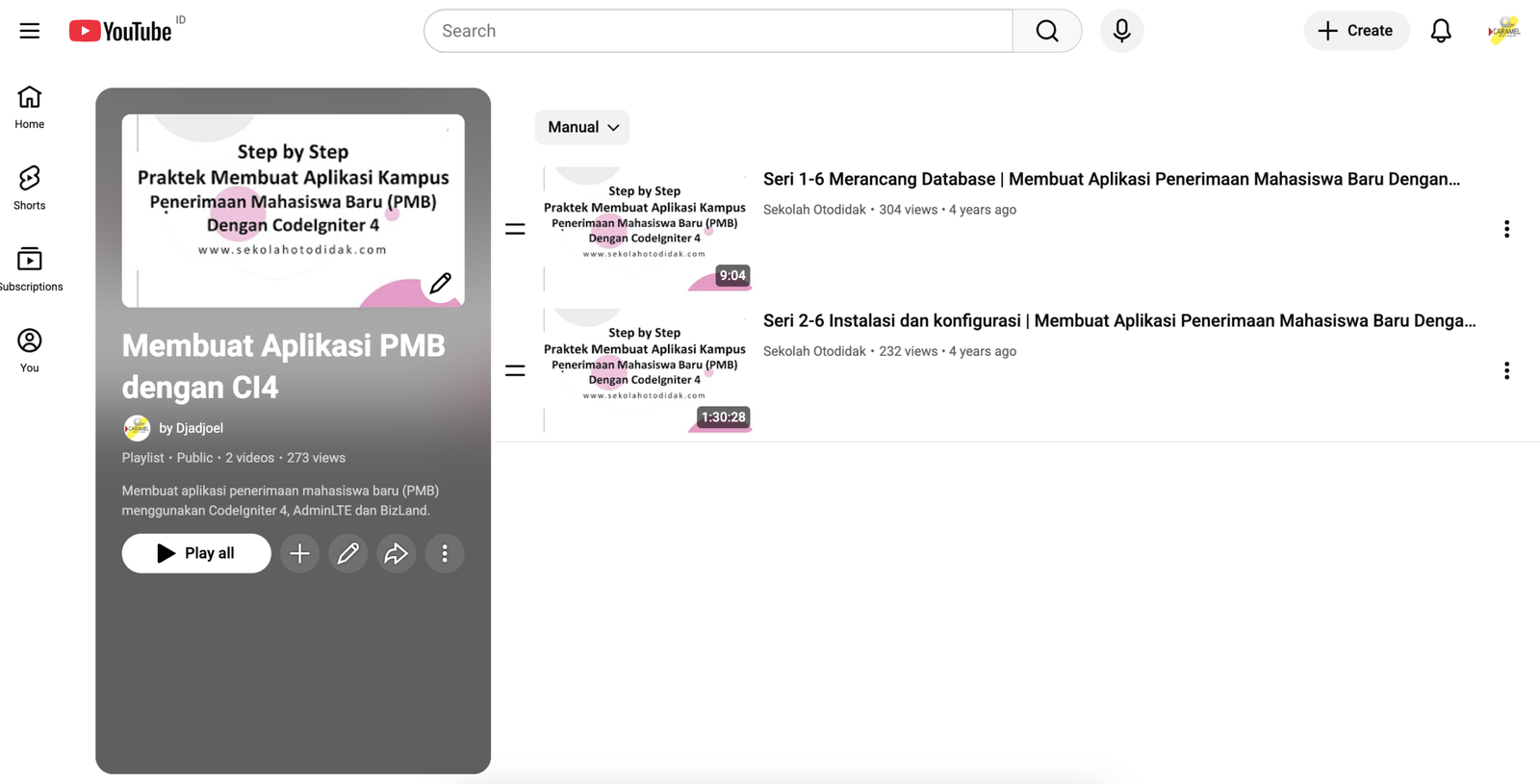Open the You page in sidebar
This screenshot has width=1540, height=784.
coord(30,350)
